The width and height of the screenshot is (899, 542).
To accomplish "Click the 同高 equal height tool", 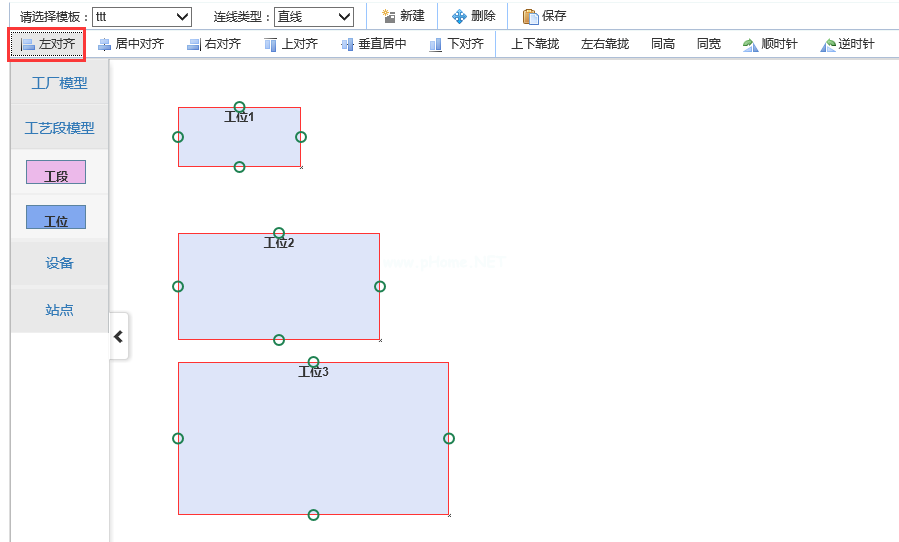I will pos(662,44).
